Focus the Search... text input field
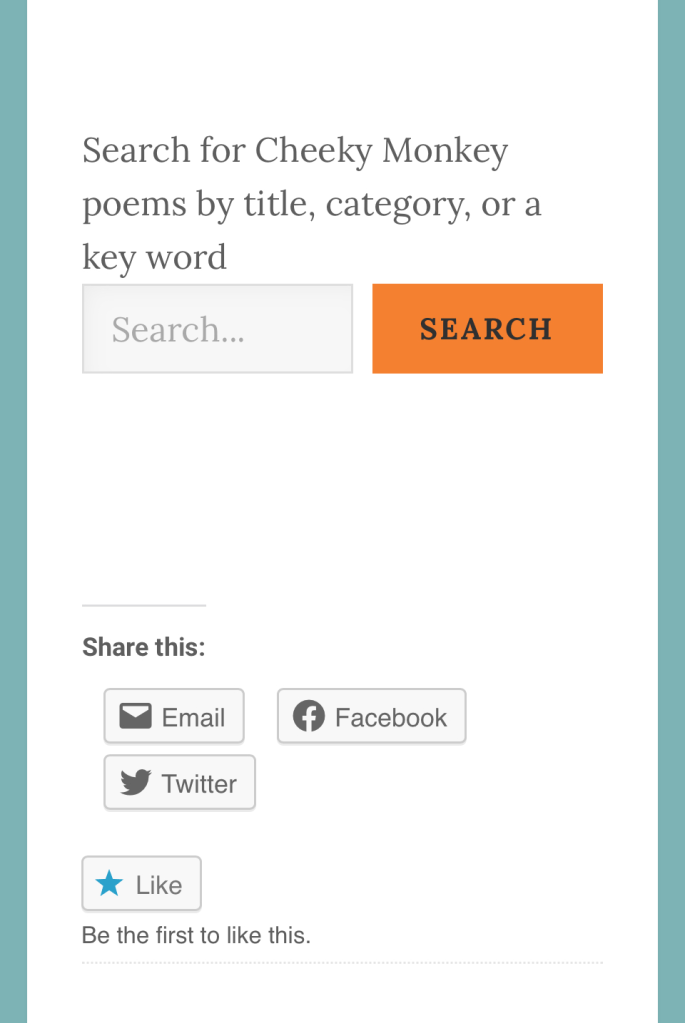This screenshot has width=685, height=1023. pyautogui.click(x=217, y=329)
